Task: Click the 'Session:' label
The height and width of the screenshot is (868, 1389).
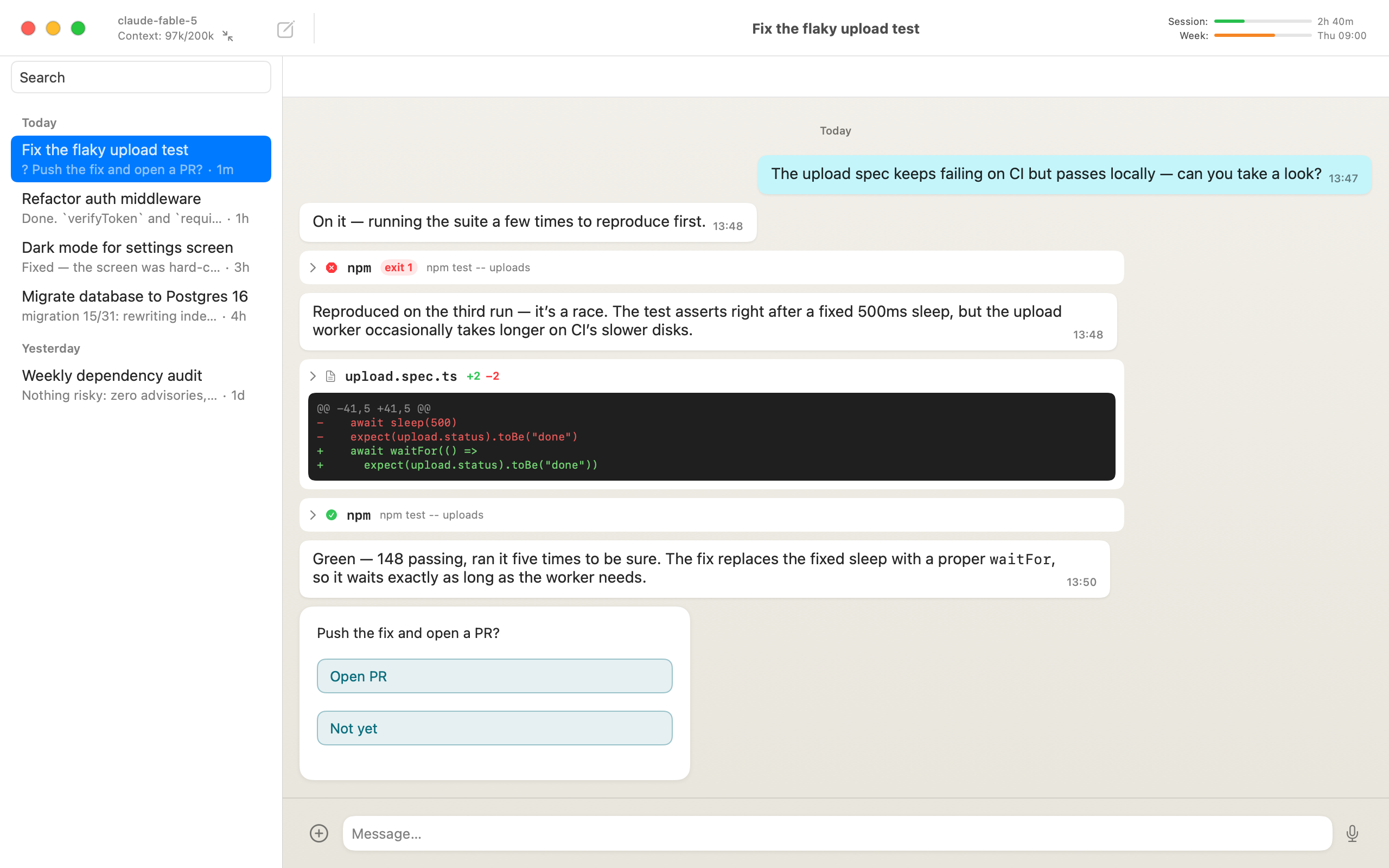Action: 1188,21
